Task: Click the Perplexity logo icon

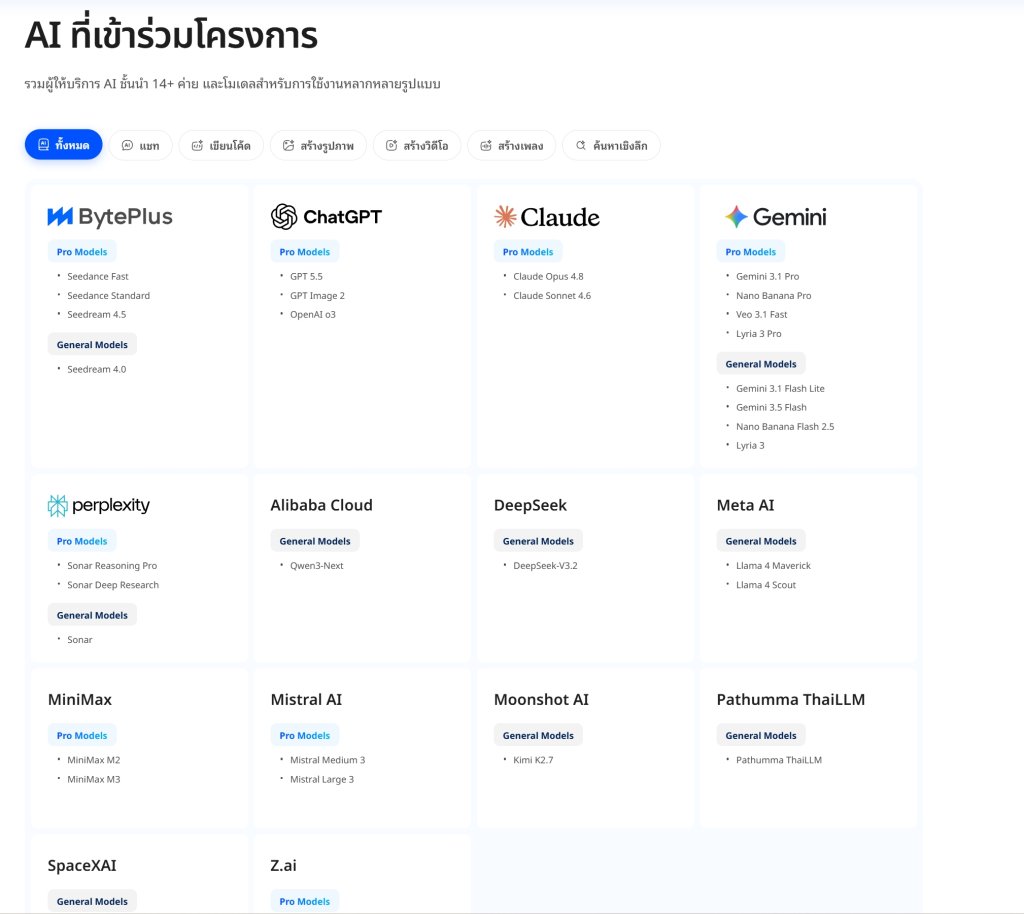Action: coord(57,506)
